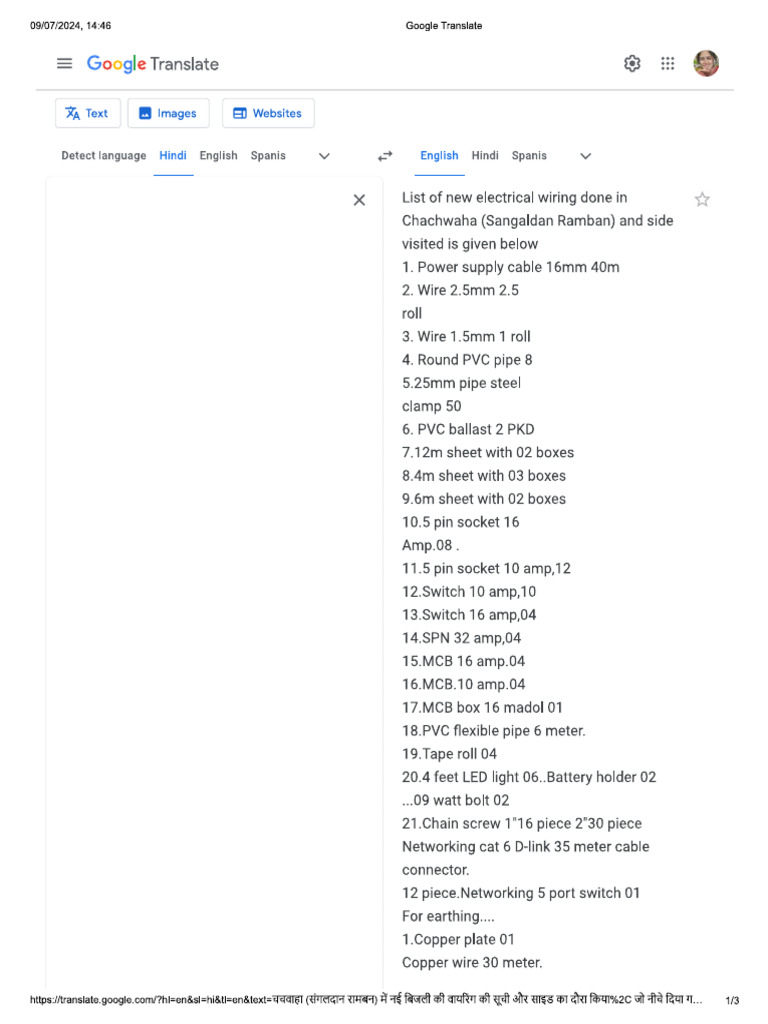
Task: Select Spanish as source language
Action: tap(268, 156)
